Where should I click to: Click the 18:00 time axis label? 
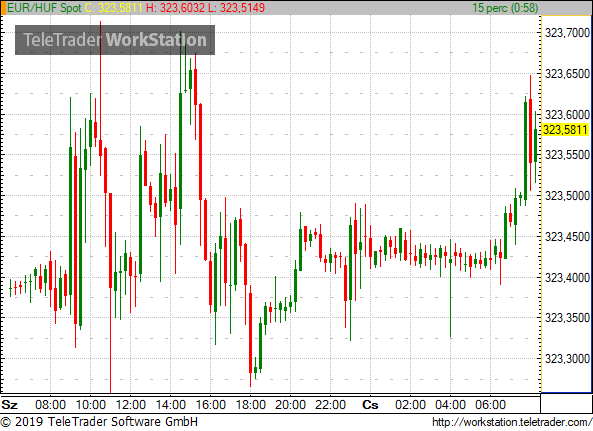[250, 405]
